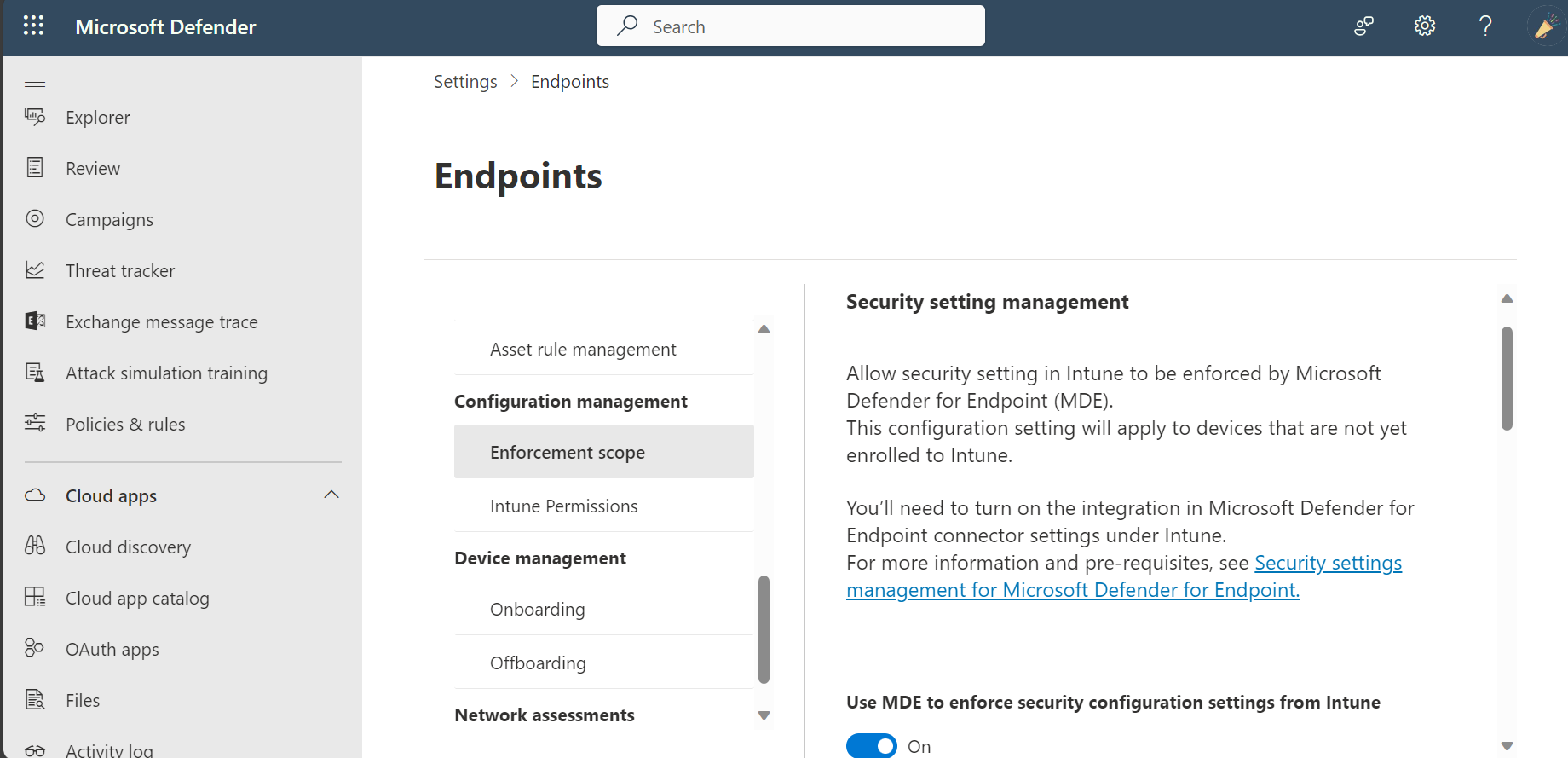Collapse the Cloud apps group
The height and width of the screenshot is (758, 1568).
[331, 495]
